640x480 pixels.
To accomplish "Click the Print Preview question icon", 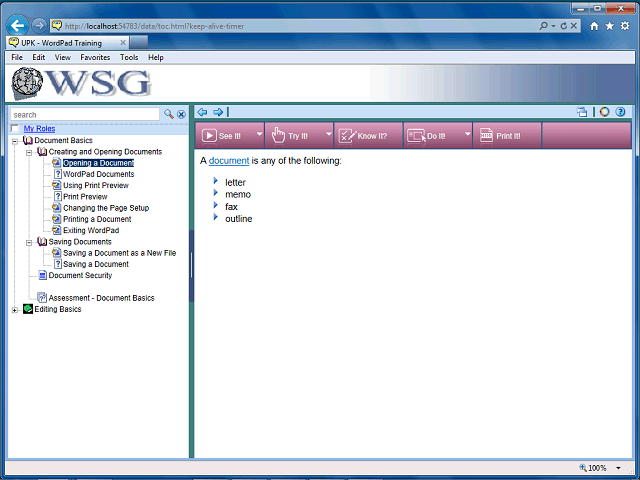I will [x=58, y=196].
